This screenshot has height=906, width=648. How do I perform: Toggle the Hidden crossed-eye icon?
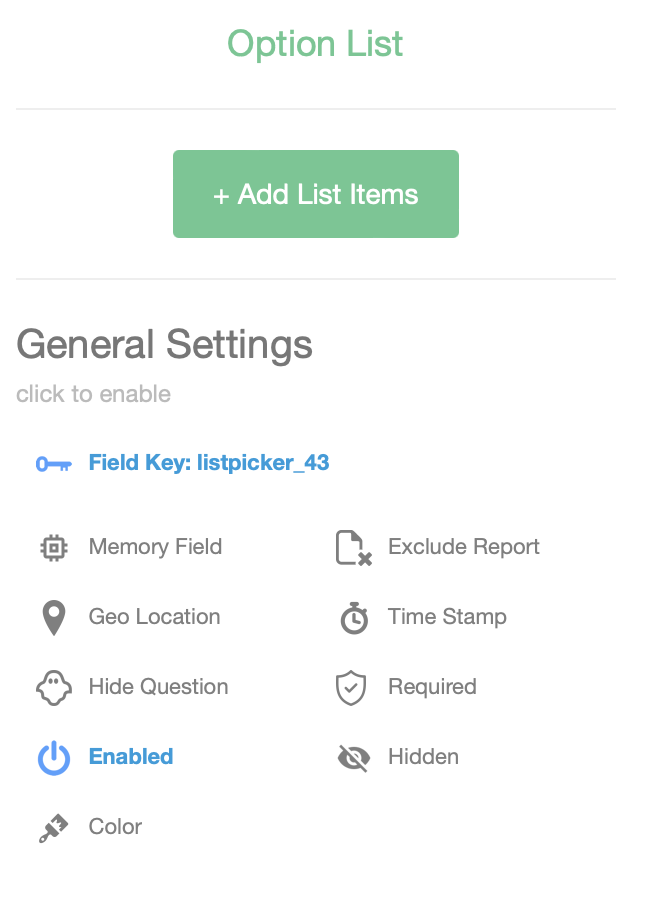tap(353, 758)
